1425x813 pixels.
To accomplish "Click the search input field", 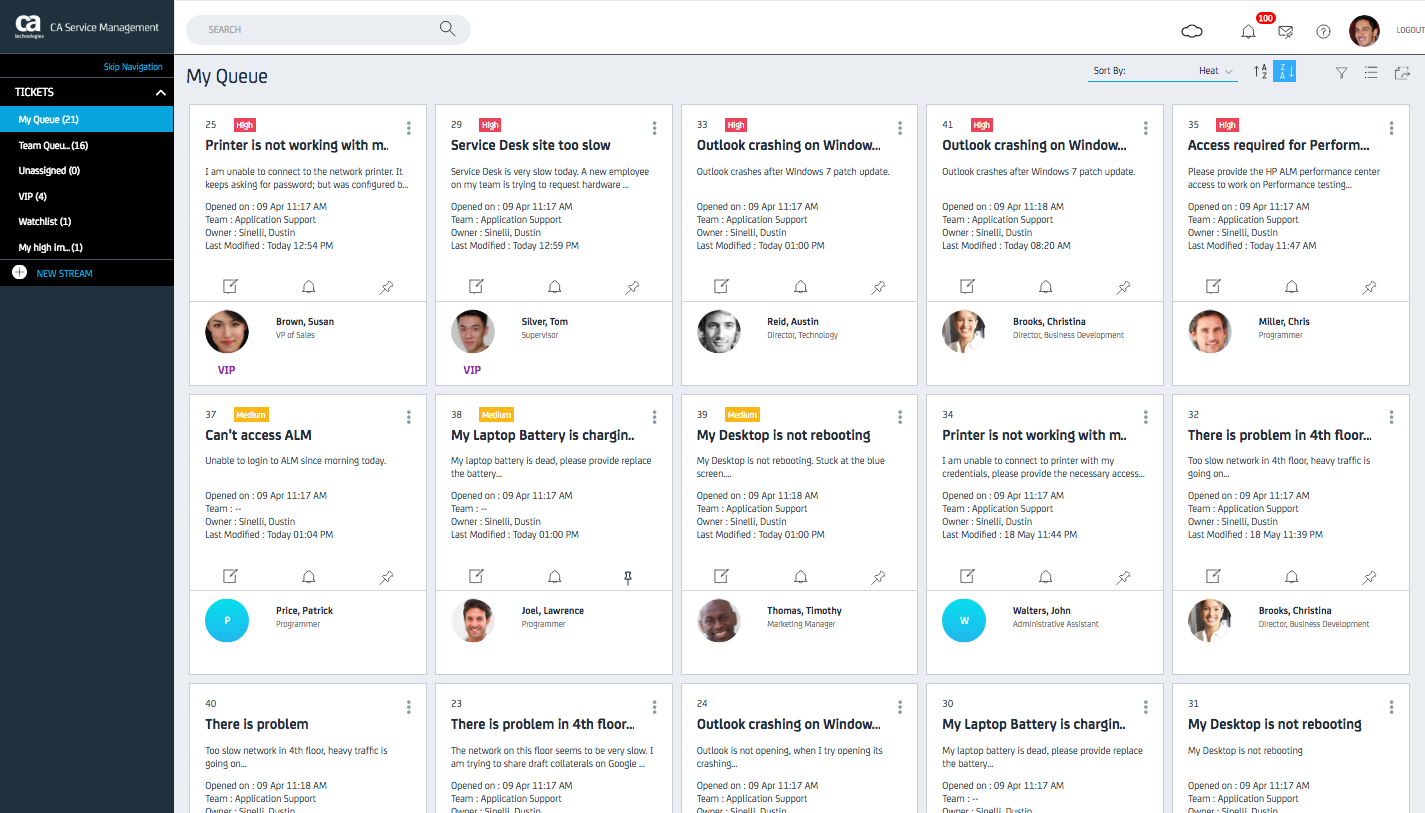I will (320, 30).
